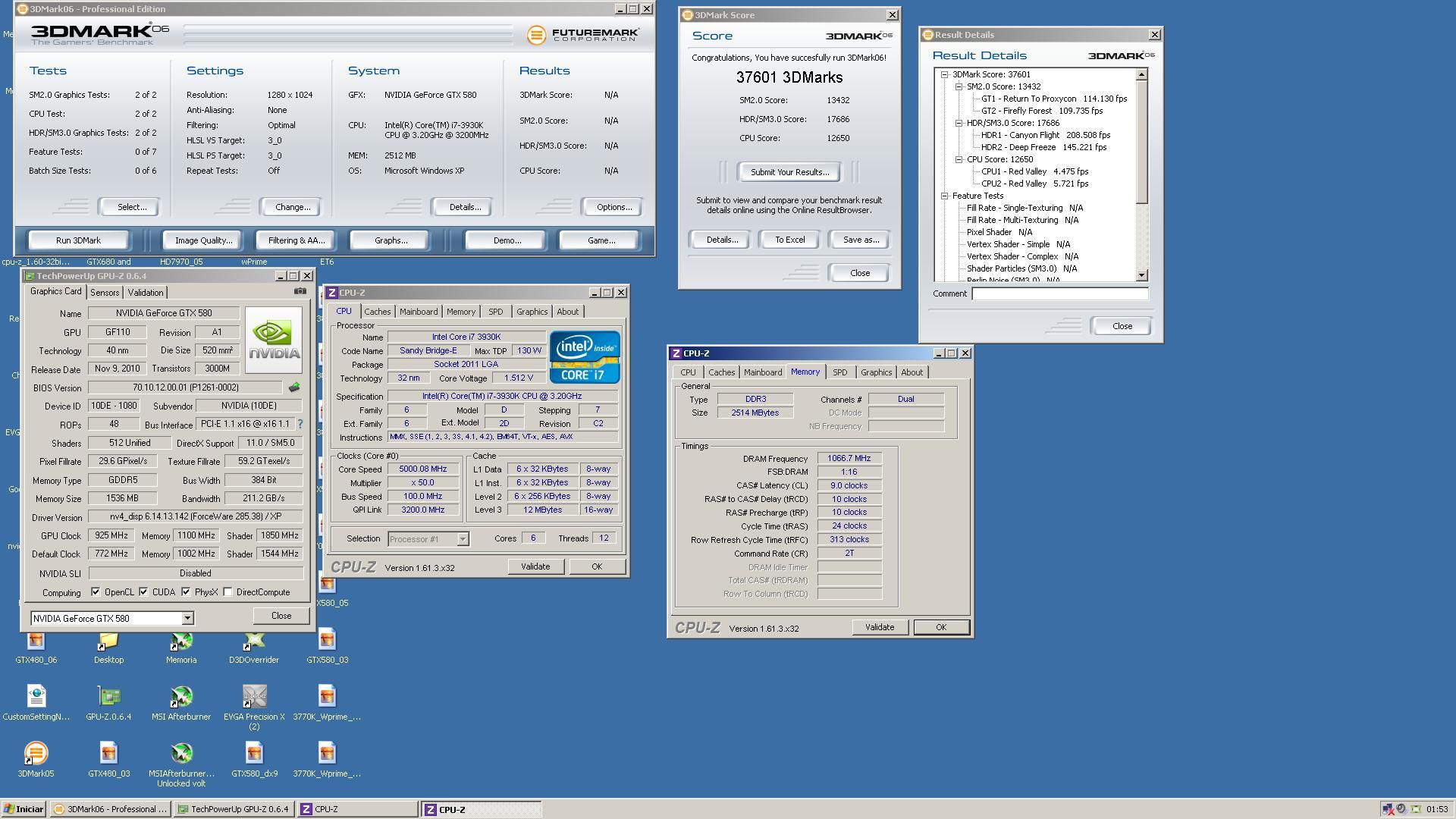Screen dimensions: 1456x819
Task: Click Change under Settings in 3DMark06
Action: coord(292,207)
